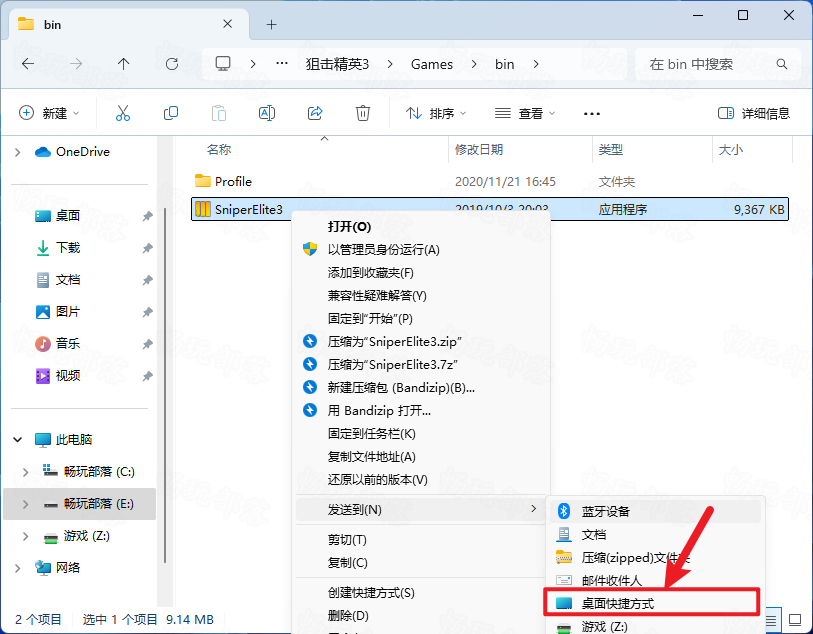Choose 邮件收件人 in send-to submenu
The width and height of the screenshot is (813, 634).
click(x=655, y=580)
